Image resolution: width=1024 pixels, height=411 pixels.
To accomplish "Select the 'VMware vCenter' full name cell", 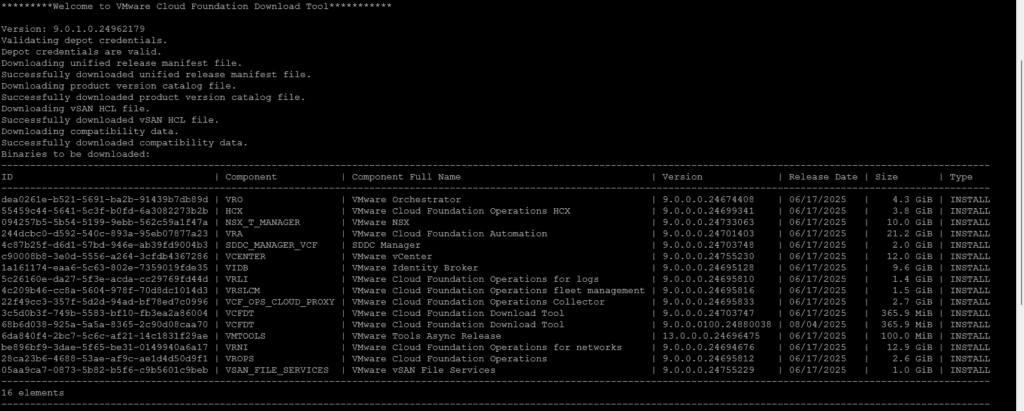I will [x=387, y=256].
